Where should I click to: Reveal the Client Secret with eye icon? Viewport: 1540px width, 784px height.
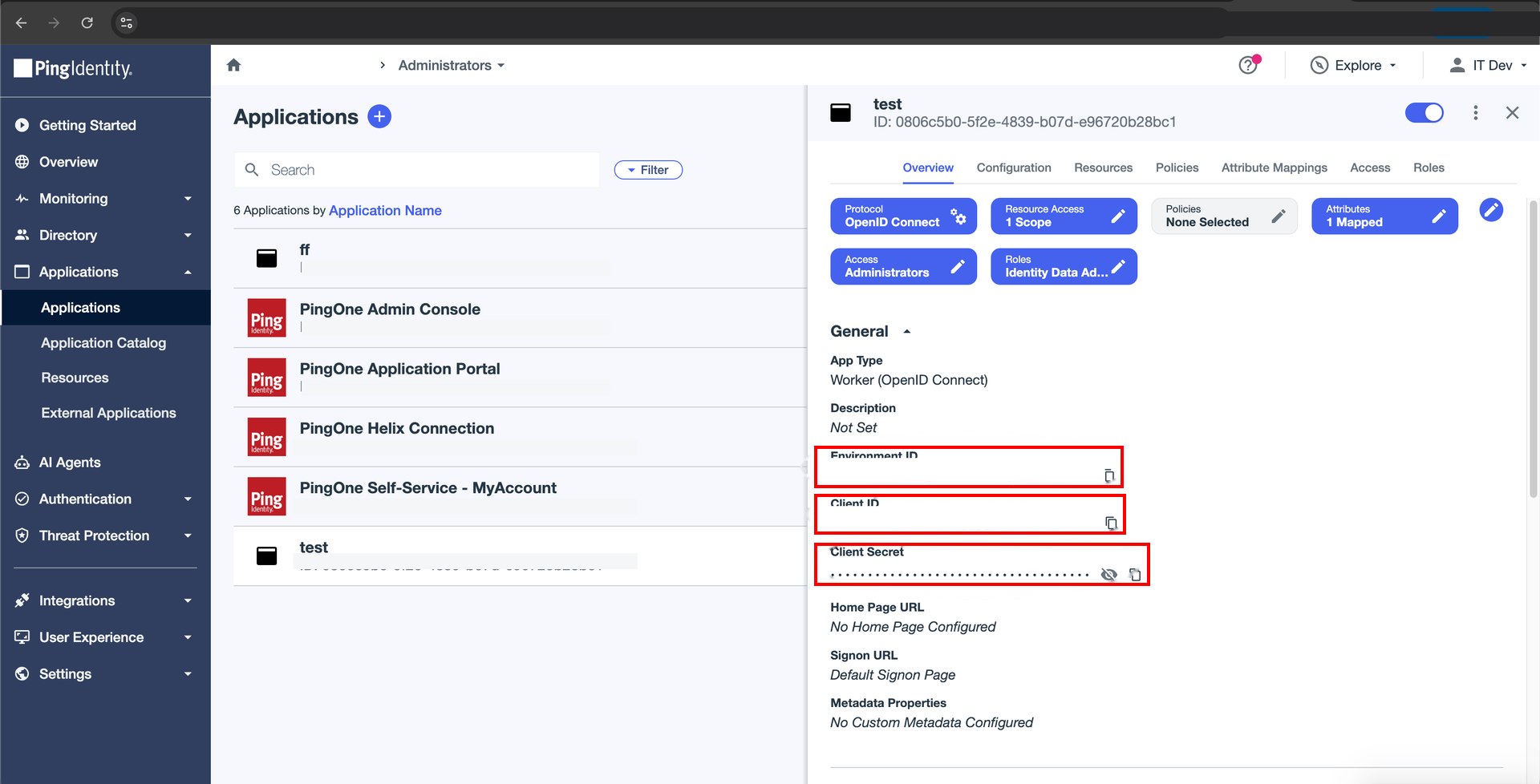(x=1108, y=574)
